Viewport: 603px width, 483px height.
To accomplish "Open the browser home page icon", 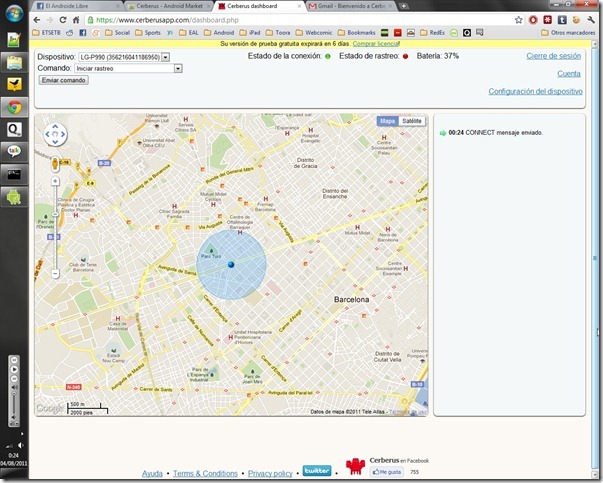I will click(76, 20).
